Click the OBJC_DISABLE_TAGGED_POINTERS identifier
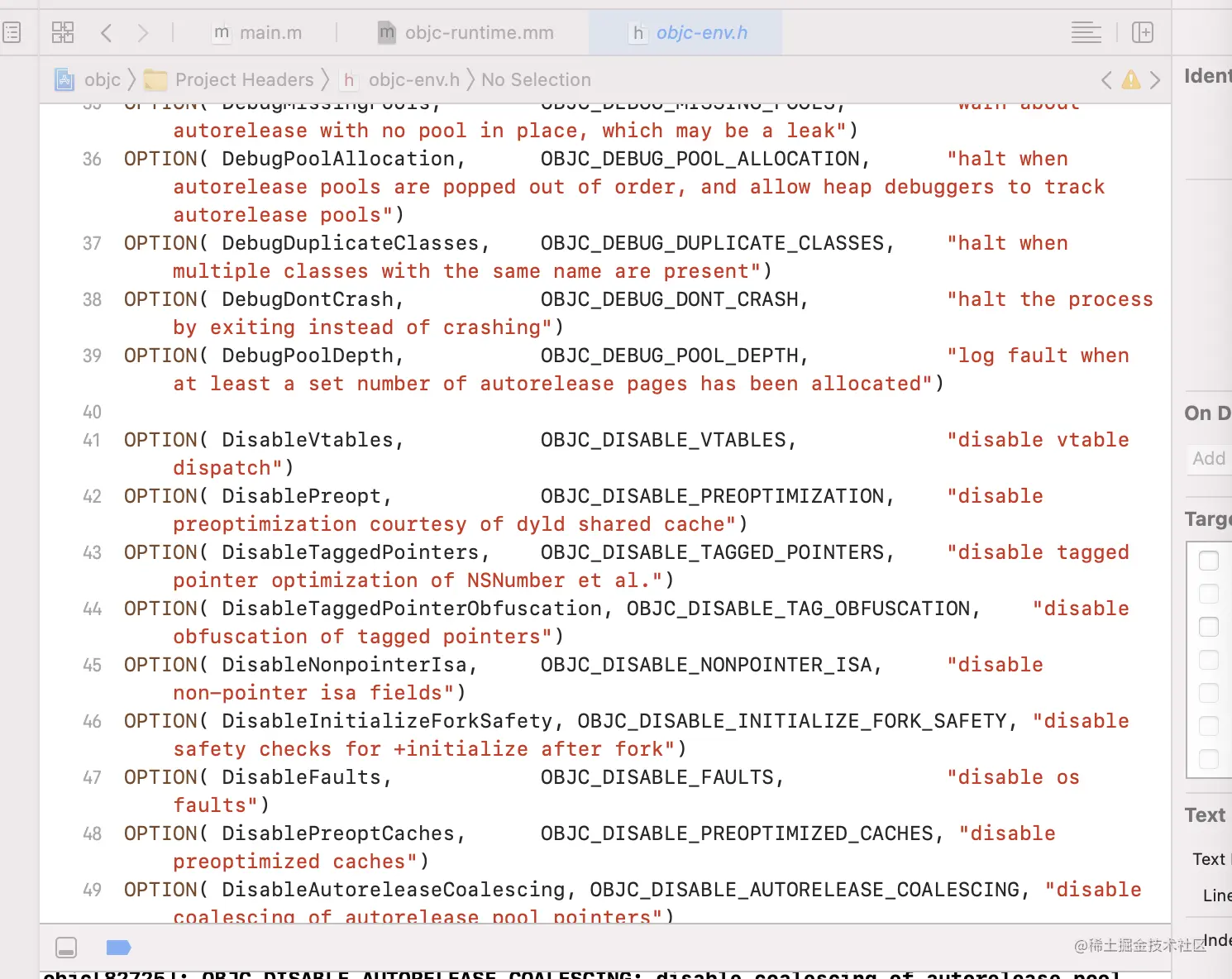This screenshot has width=1232, height=979. point(713,552)
